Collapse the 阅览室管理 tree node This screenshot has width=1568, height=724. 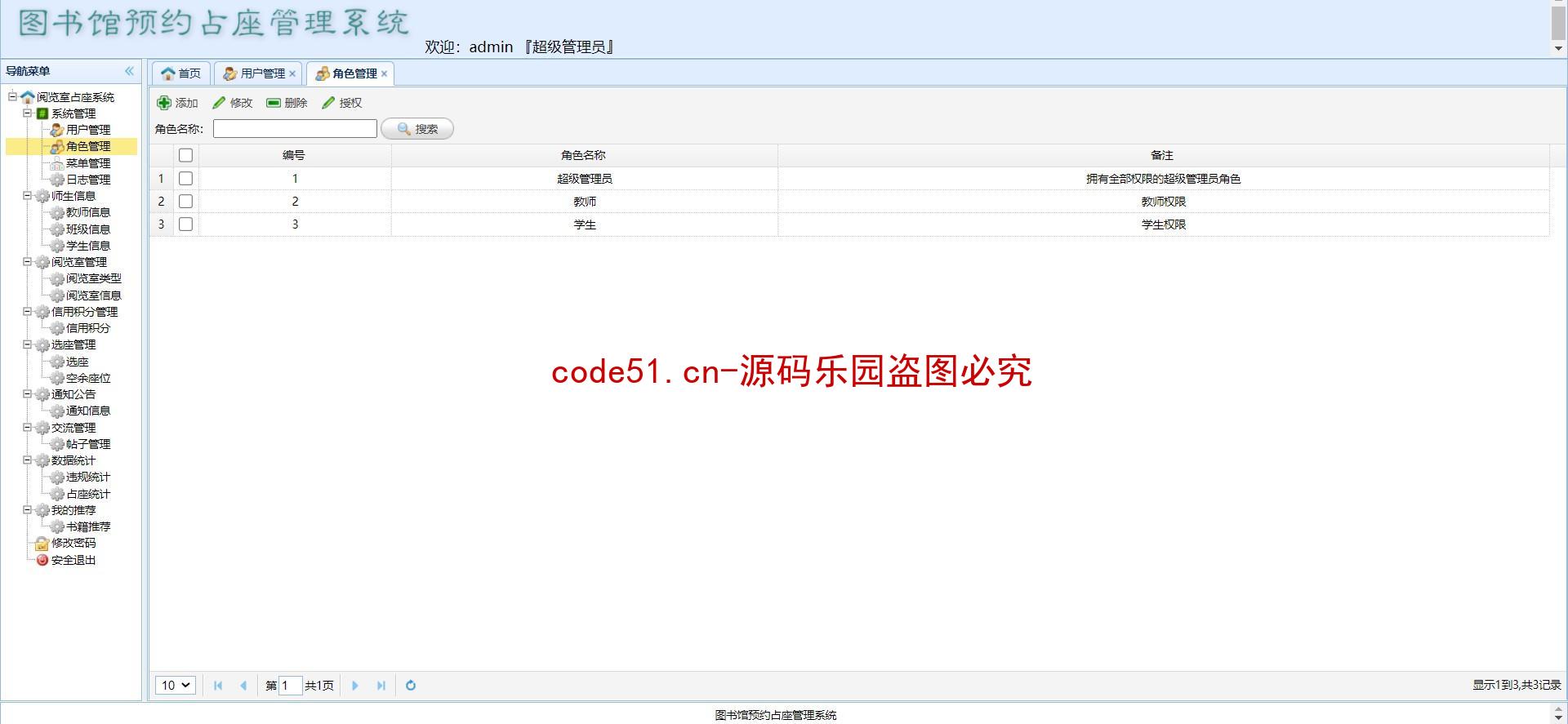(27, 262)
